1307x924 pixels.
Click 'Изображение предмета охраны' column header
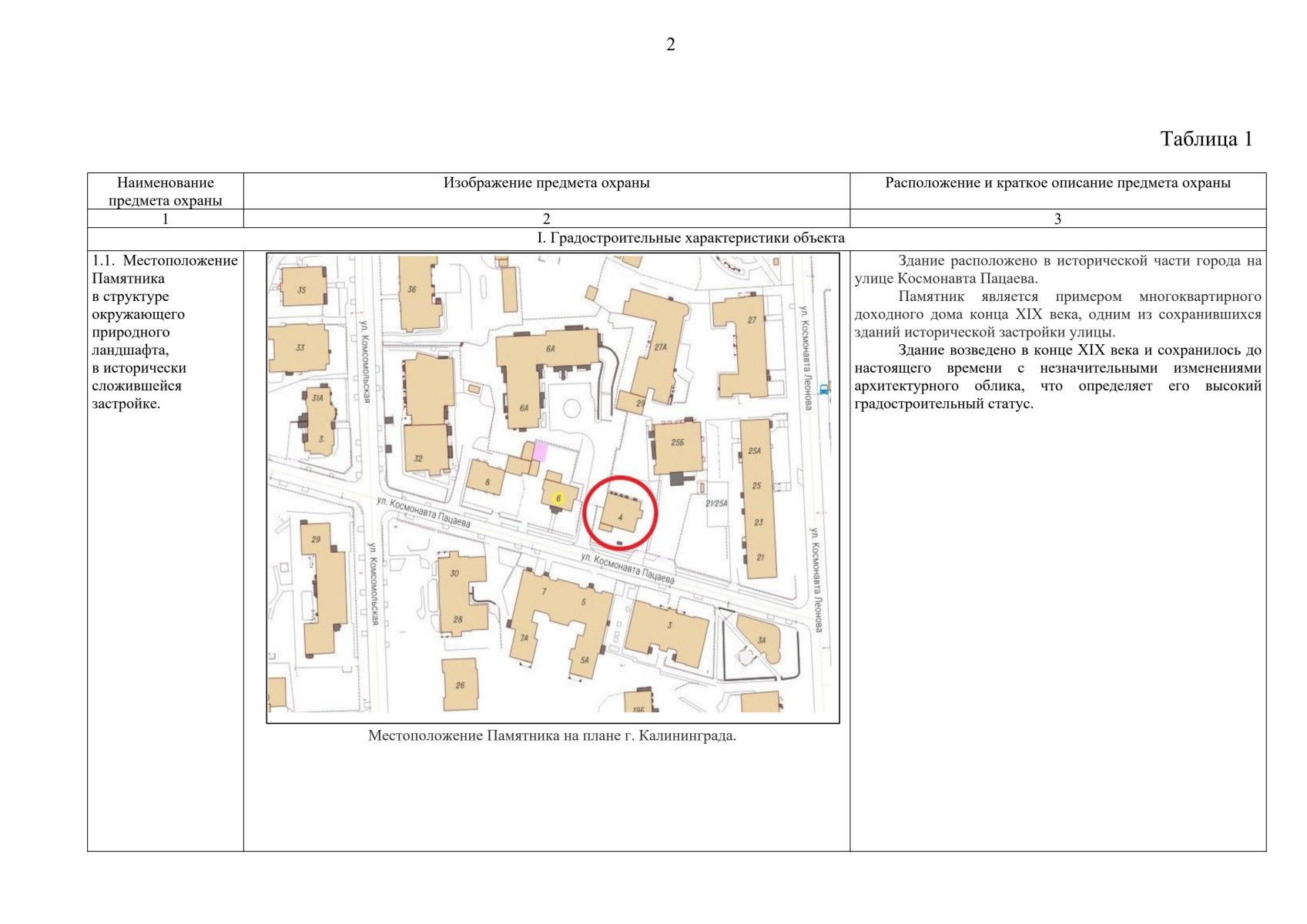tap(546, 182)
